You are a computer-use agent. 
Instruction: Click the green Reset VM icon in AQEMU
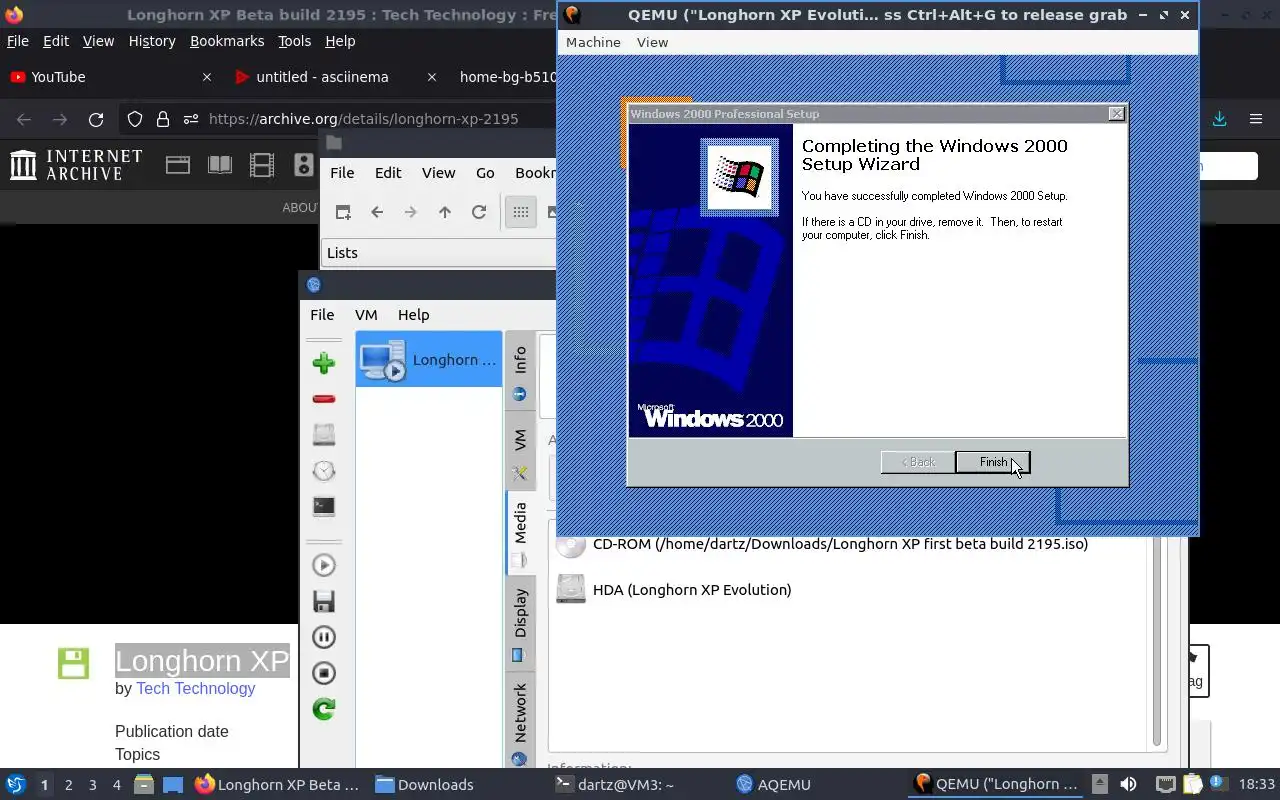point(323,709)
